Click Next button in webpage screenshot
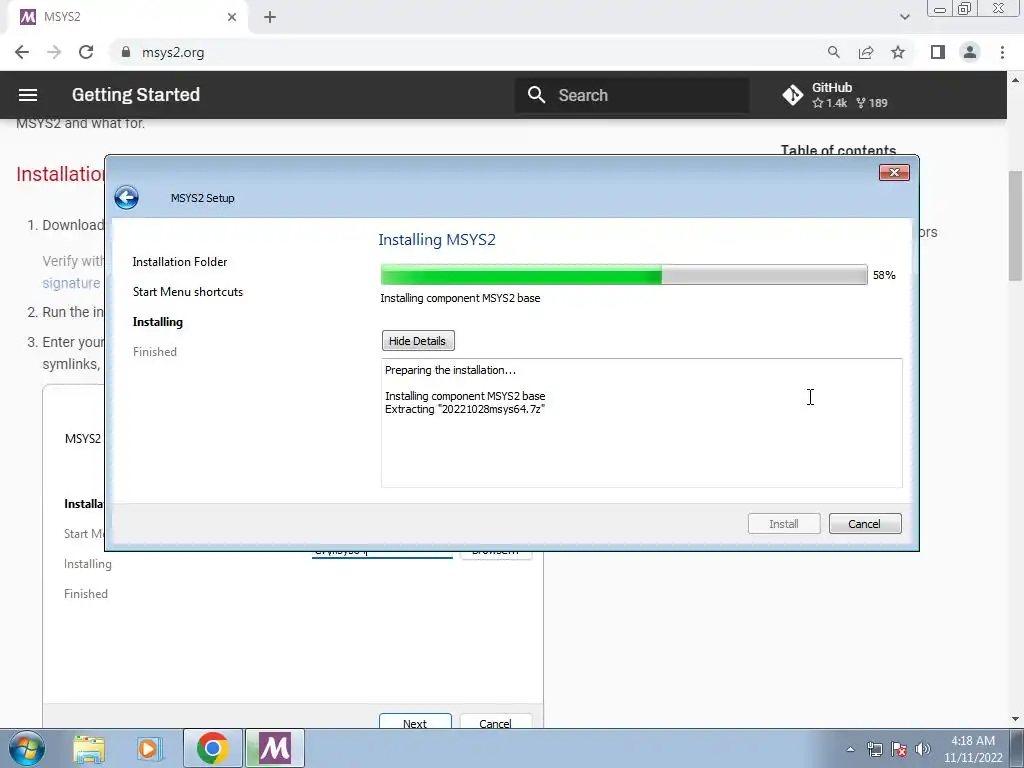The height and width of the screenshot is (768, 1024). click(415, 722)
